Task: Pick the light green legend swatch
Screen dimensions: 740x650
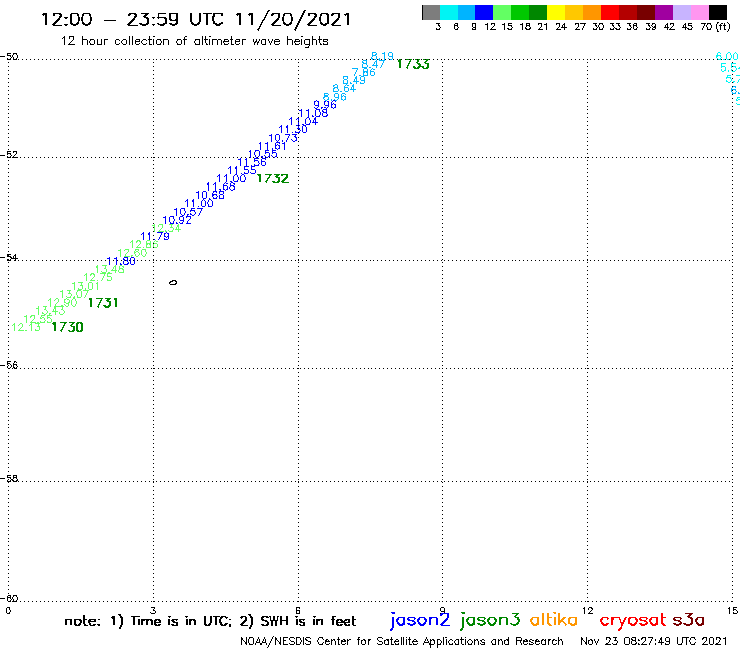Action: [x=502, y=13]
